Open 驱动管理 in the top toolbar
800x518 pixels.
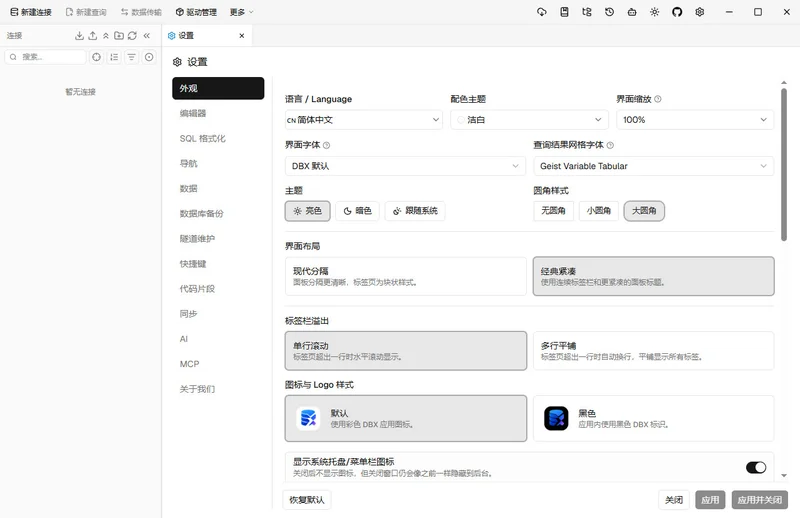[196, 12]
